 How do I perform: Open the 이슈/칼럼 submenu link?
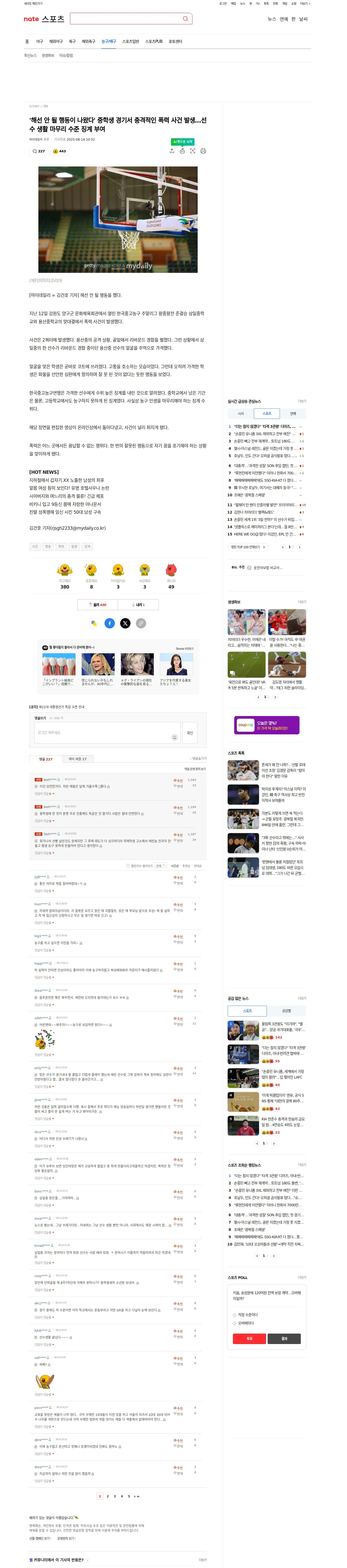coord(66,55)
